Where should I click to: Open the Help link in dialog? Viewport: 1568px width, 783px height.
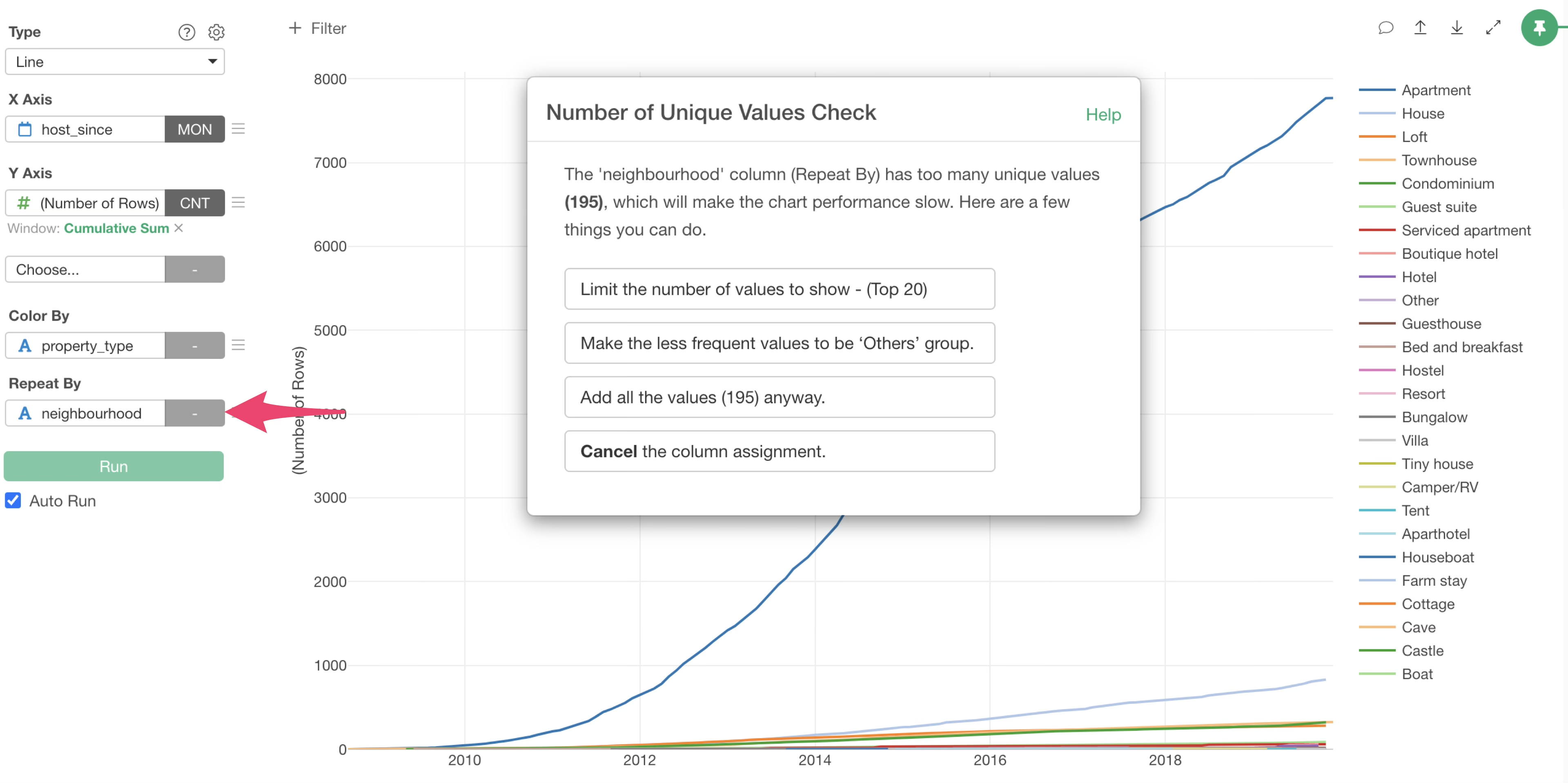tap(1102, 114)
